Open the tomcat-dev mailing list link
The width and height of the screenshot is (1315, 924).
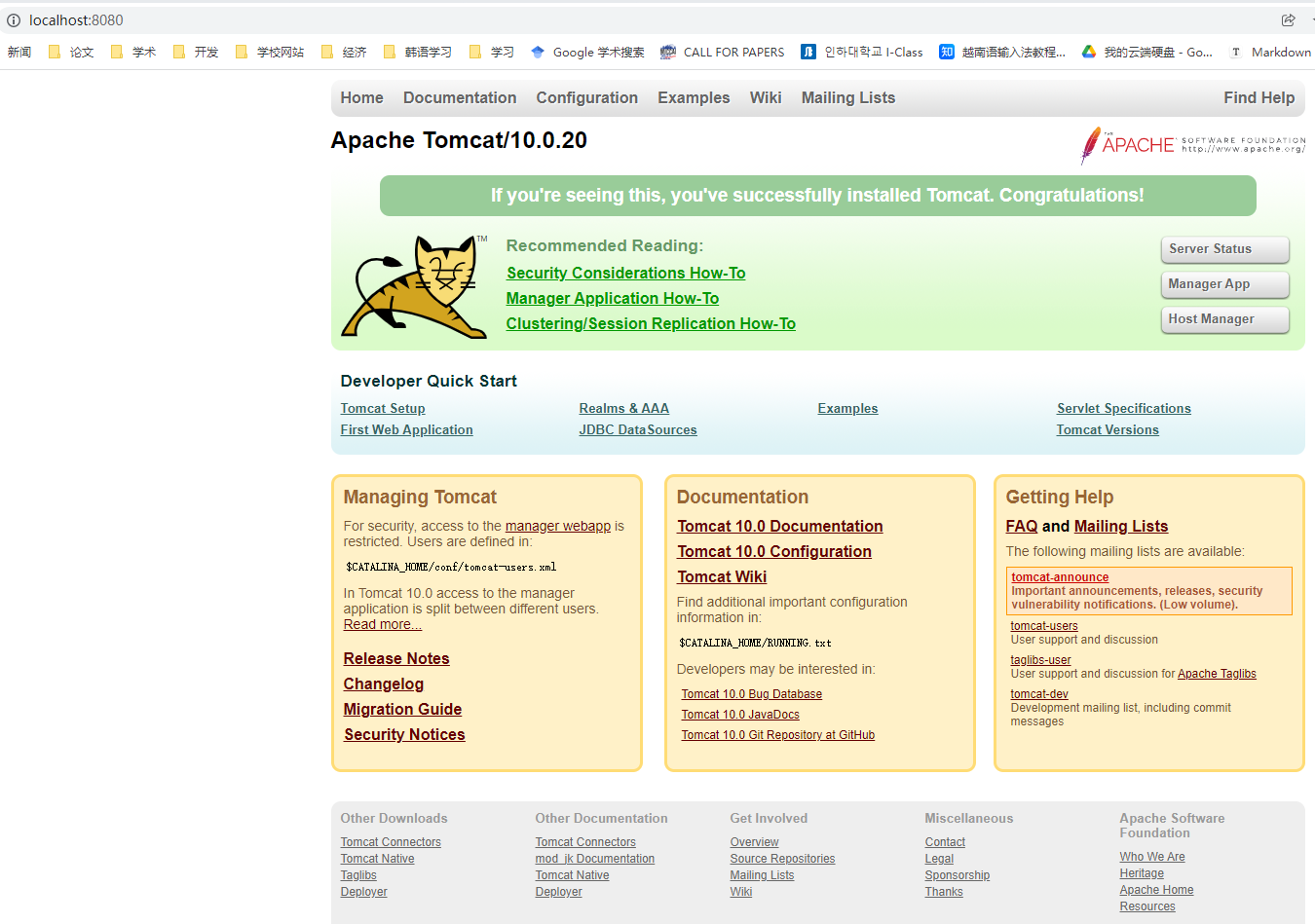pyautogui.click(x=1039, y=694)
